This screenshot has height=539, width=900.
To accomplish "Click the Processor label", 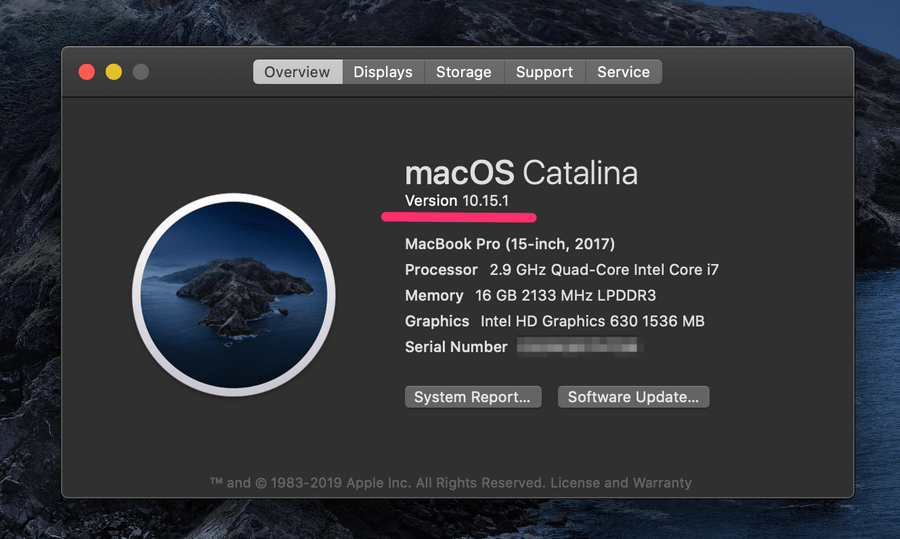I will pyautogui.click(x=441, y=270).
